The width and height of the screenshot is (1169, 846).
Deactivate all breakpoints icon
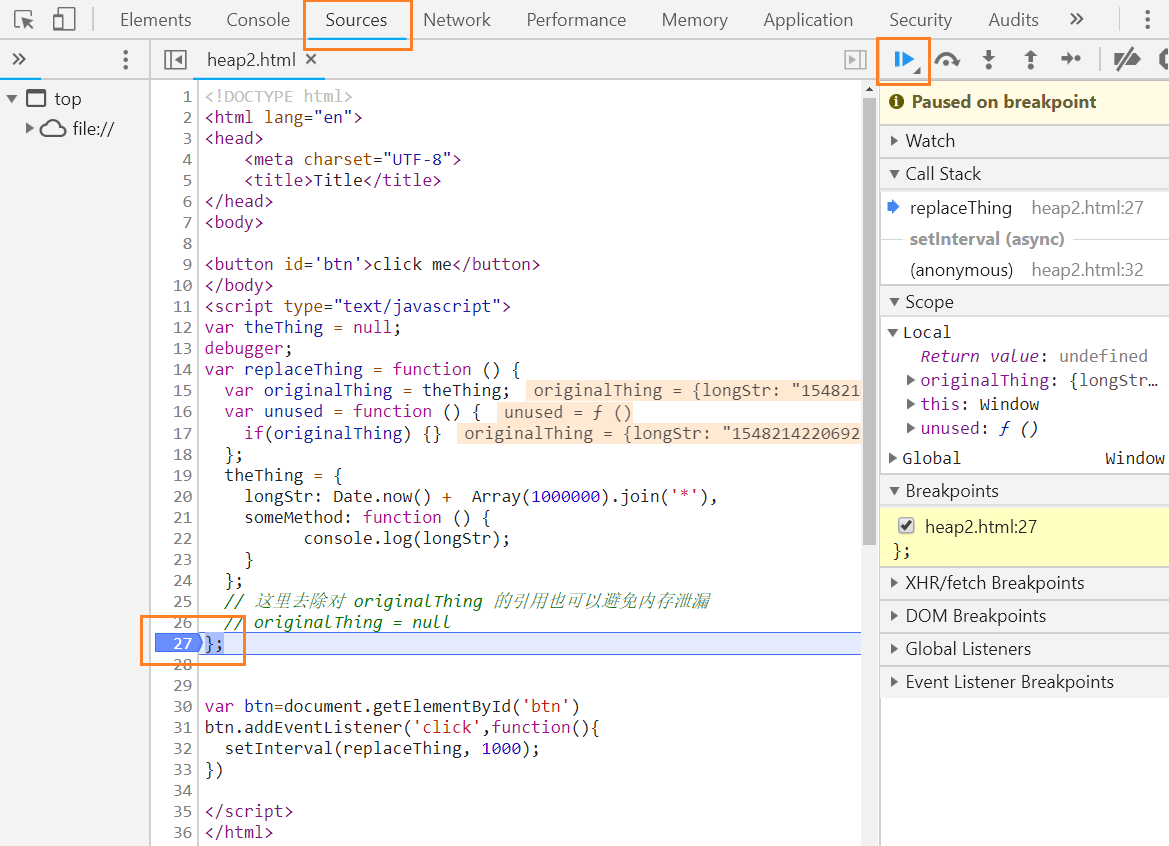[1127, 60]
